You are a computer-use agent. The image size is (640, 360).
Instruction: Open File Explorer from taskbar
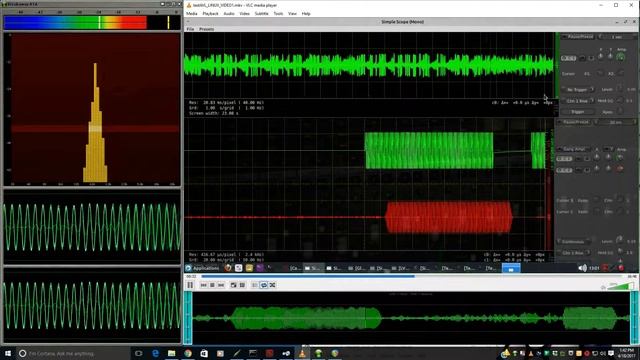pyautogui.click(x=171, y=353)
